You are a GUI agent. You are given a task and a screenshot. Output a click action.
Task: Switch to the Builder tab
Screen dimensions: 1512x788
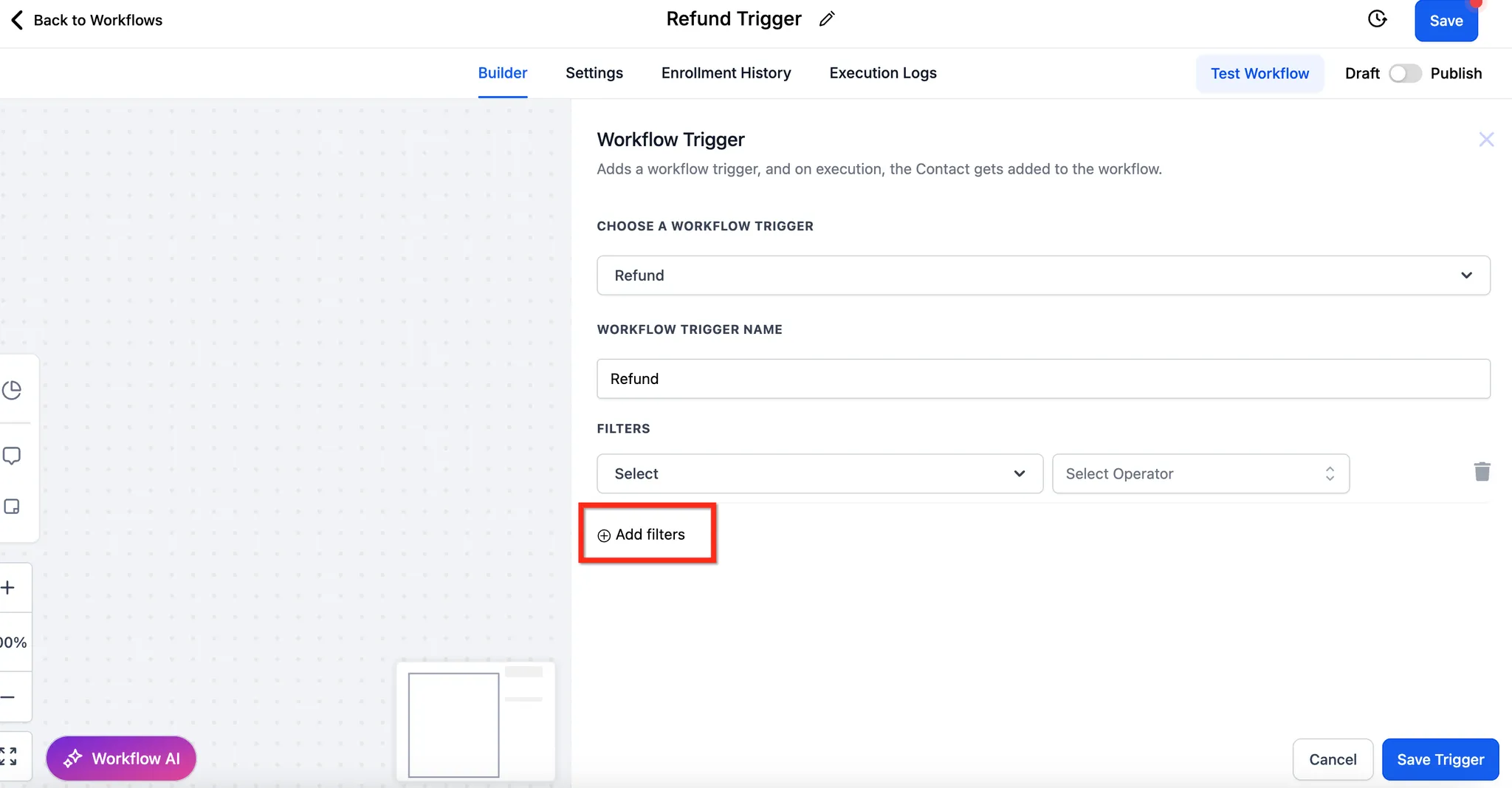coord(502,73)
